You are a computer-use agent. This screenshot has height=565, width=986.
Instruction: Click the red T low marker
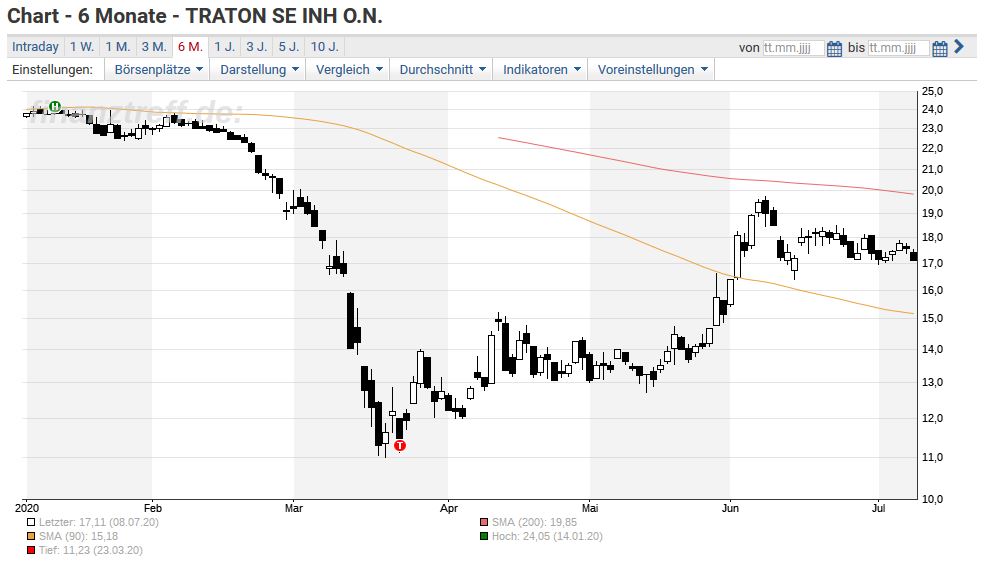tap(400, 445)
